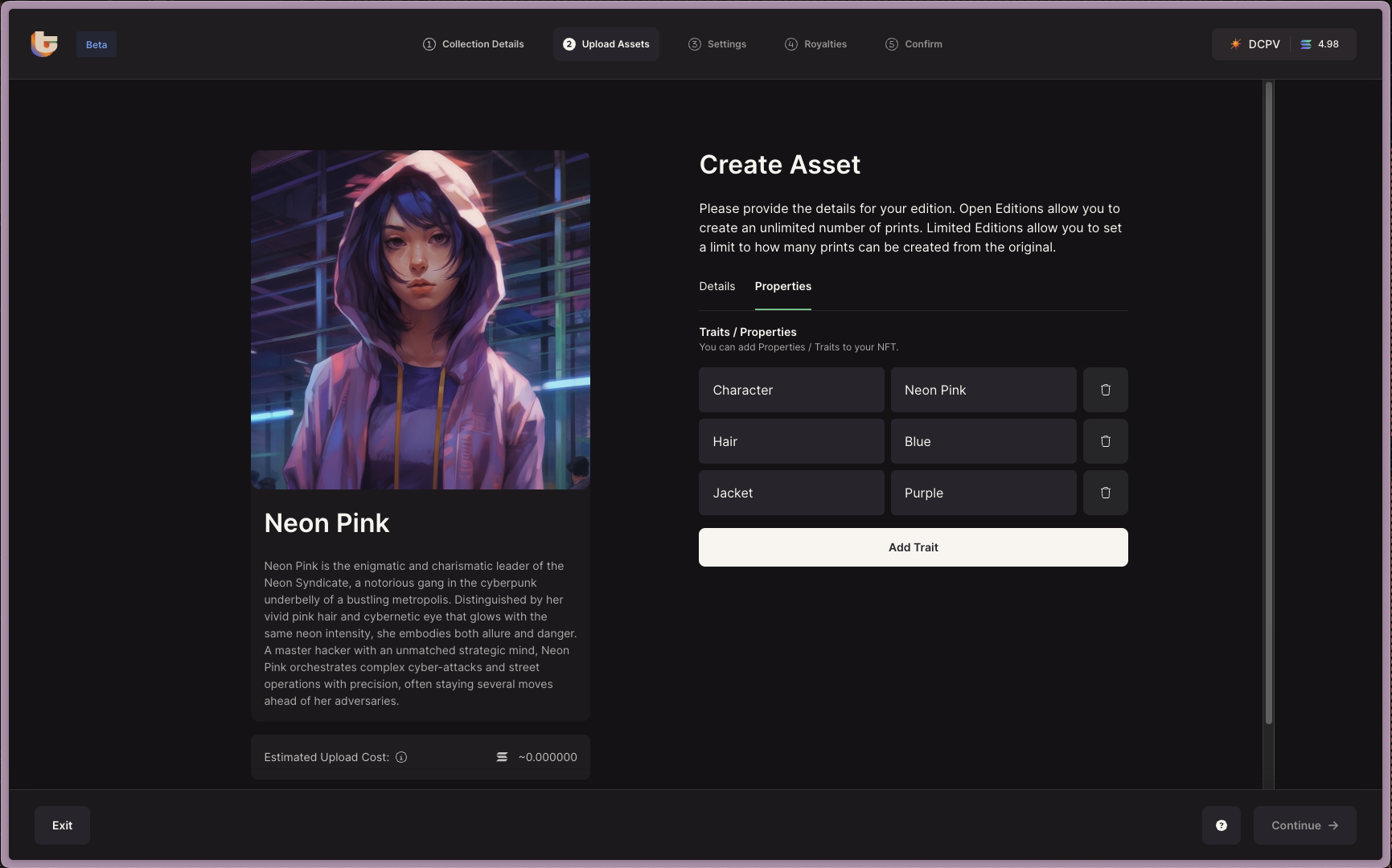This screenshot has height=868, width=1392.
Task: Remove the Jacket trait with trash icon
Action: pos(1105,493)
